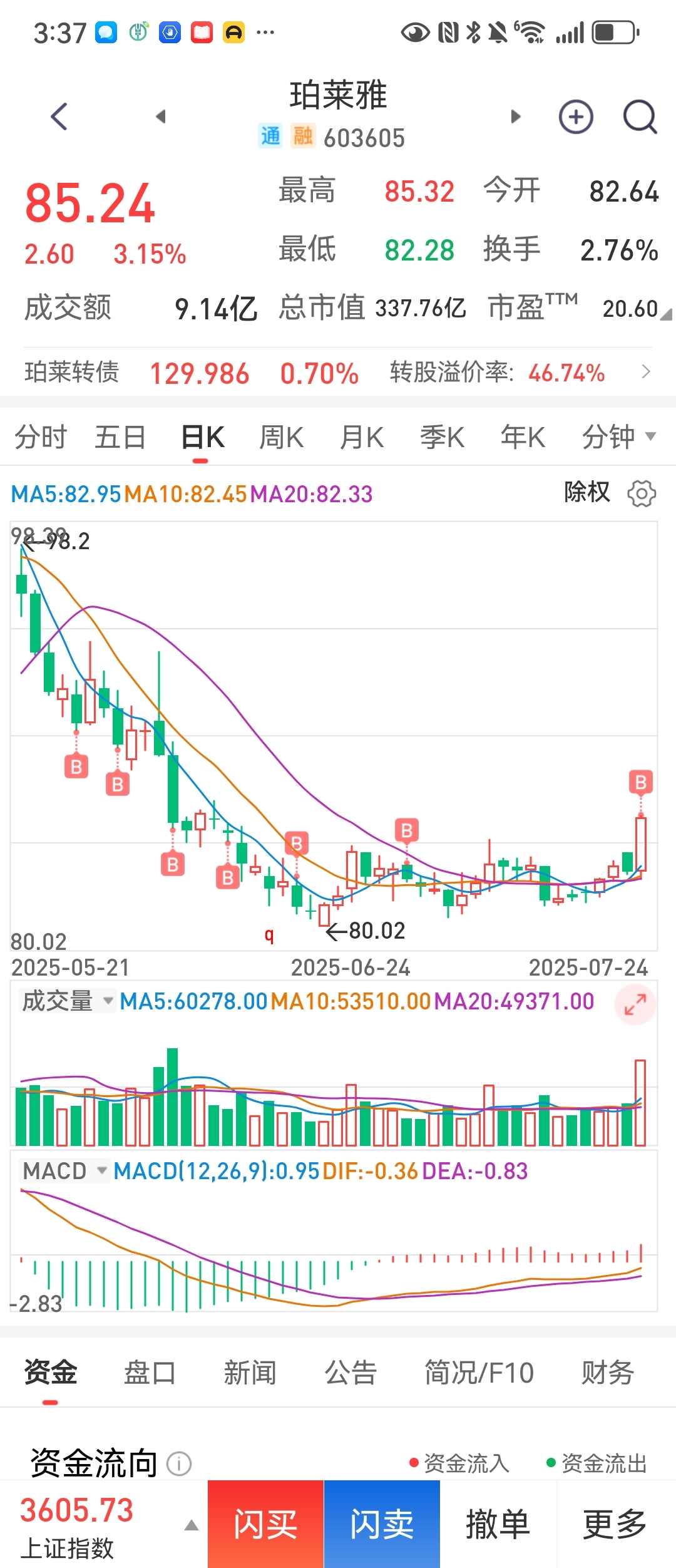Open the 公告 section tab
Image resolution: width=676 pixels, height=1568 pixels.
pyautogui.click(x=351, y=1373)
